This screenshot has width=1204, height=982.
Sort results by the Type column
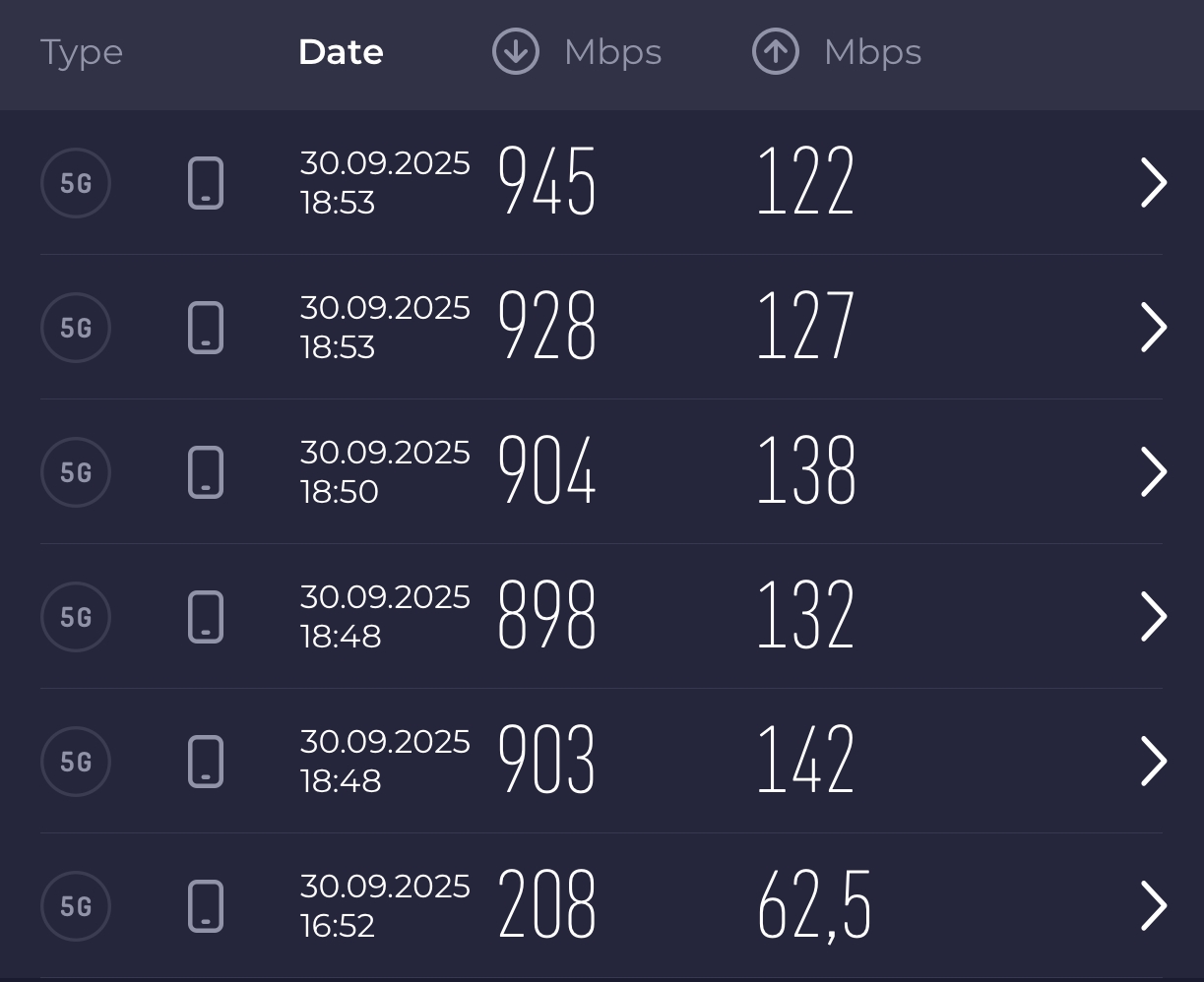tap(82, 52)
